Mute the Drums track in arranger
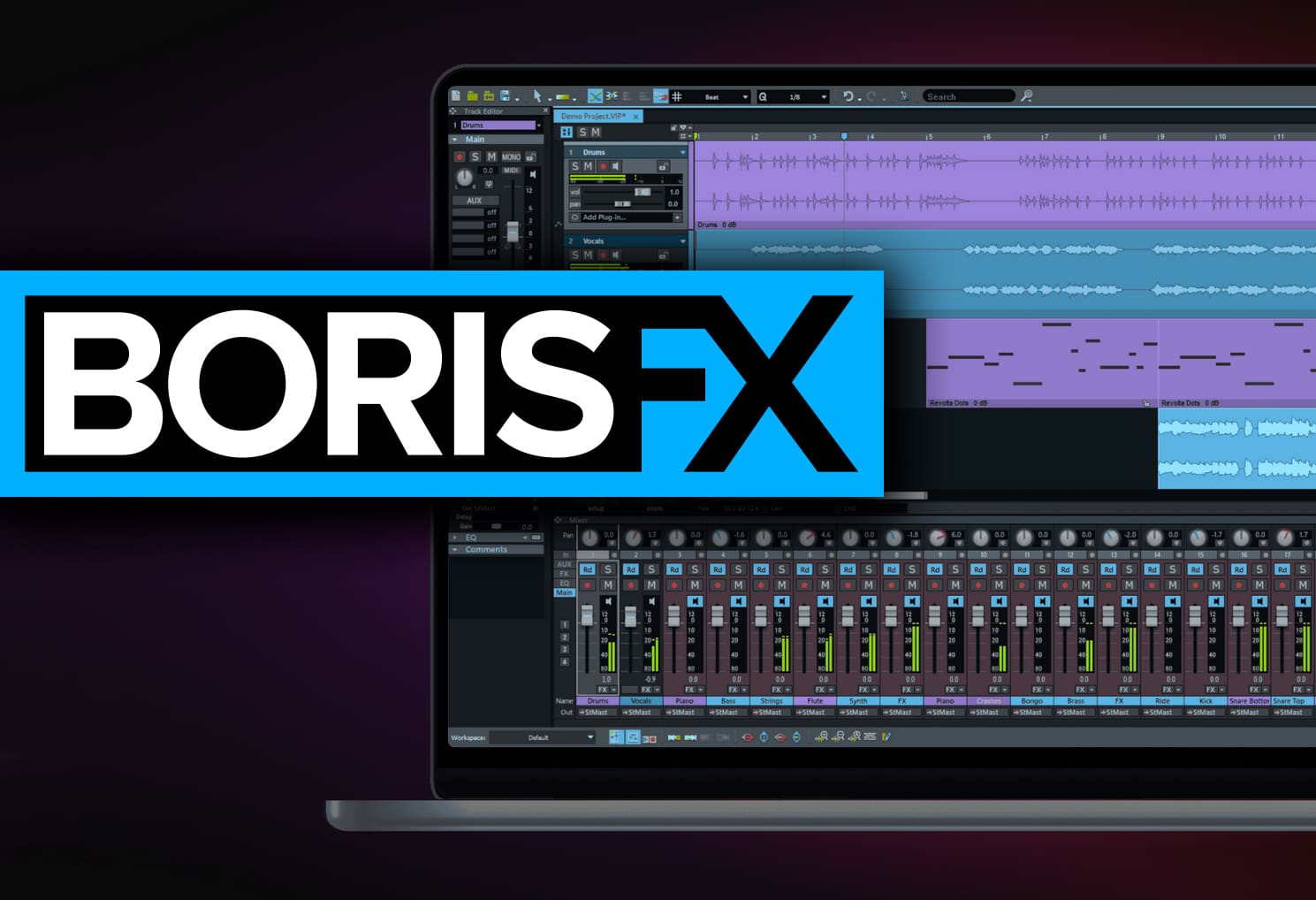Image resolution: width=1316 pixels, height=900 pixels. (x=588, y=166)
